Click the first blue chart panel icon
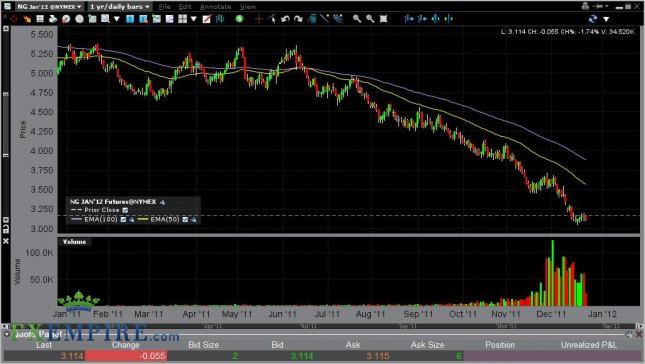 point(130,19)
